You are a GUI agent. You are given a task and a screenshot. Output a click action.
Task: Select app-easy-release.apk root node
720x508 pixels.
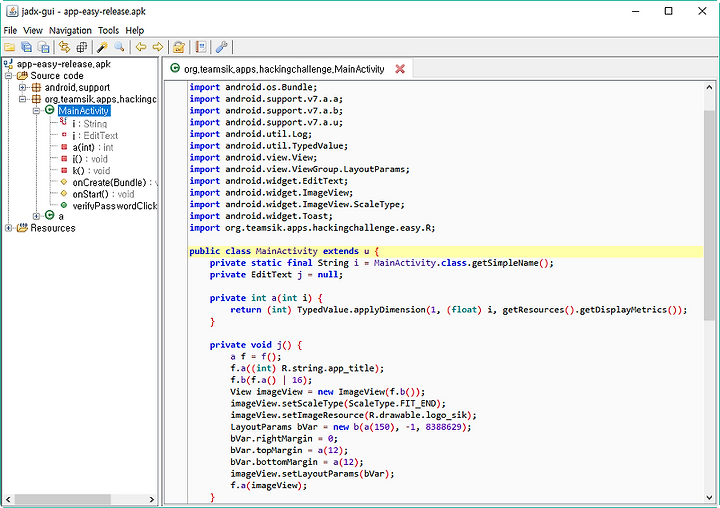63,64
